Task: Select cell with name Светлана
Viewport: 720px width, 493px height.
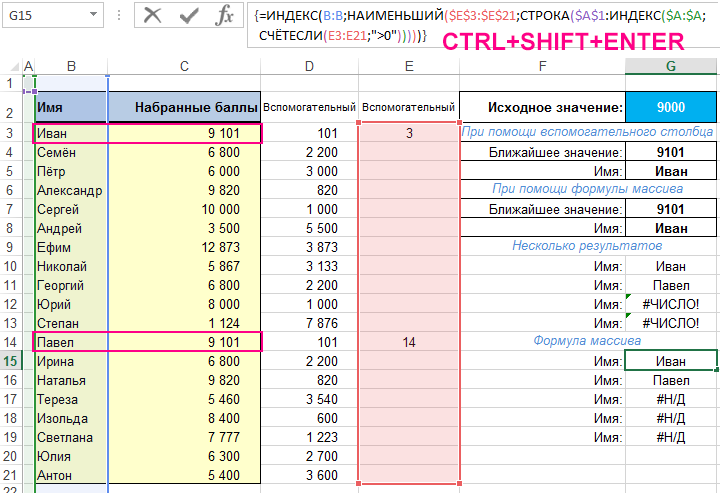Action: tap(71, 437)
